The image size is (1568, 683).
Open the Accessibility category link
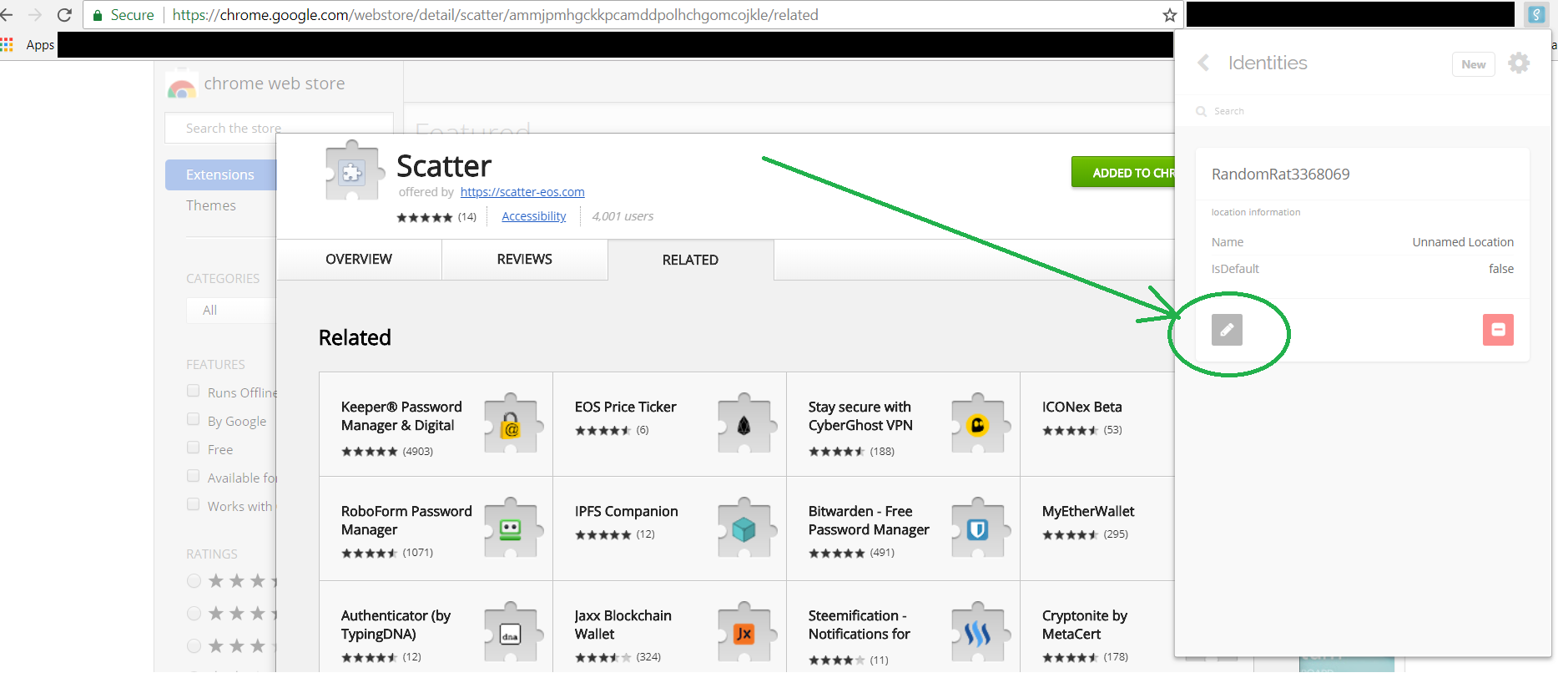point(534,216)
